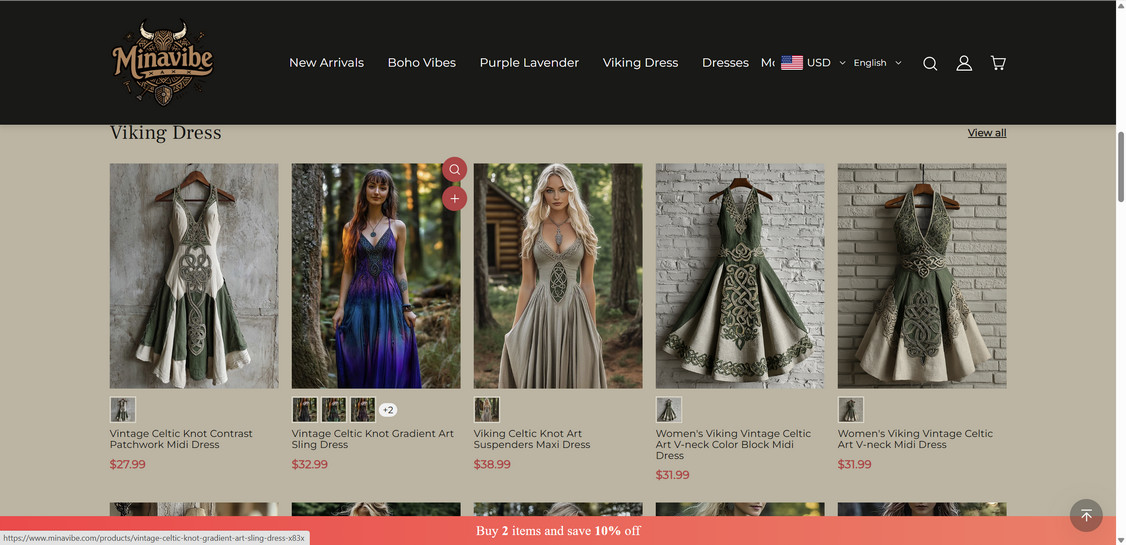Screen dimensions: 1126x545
Task: Select first swatch of Gradient Art Sling Dress
Action: pos(304,410)
